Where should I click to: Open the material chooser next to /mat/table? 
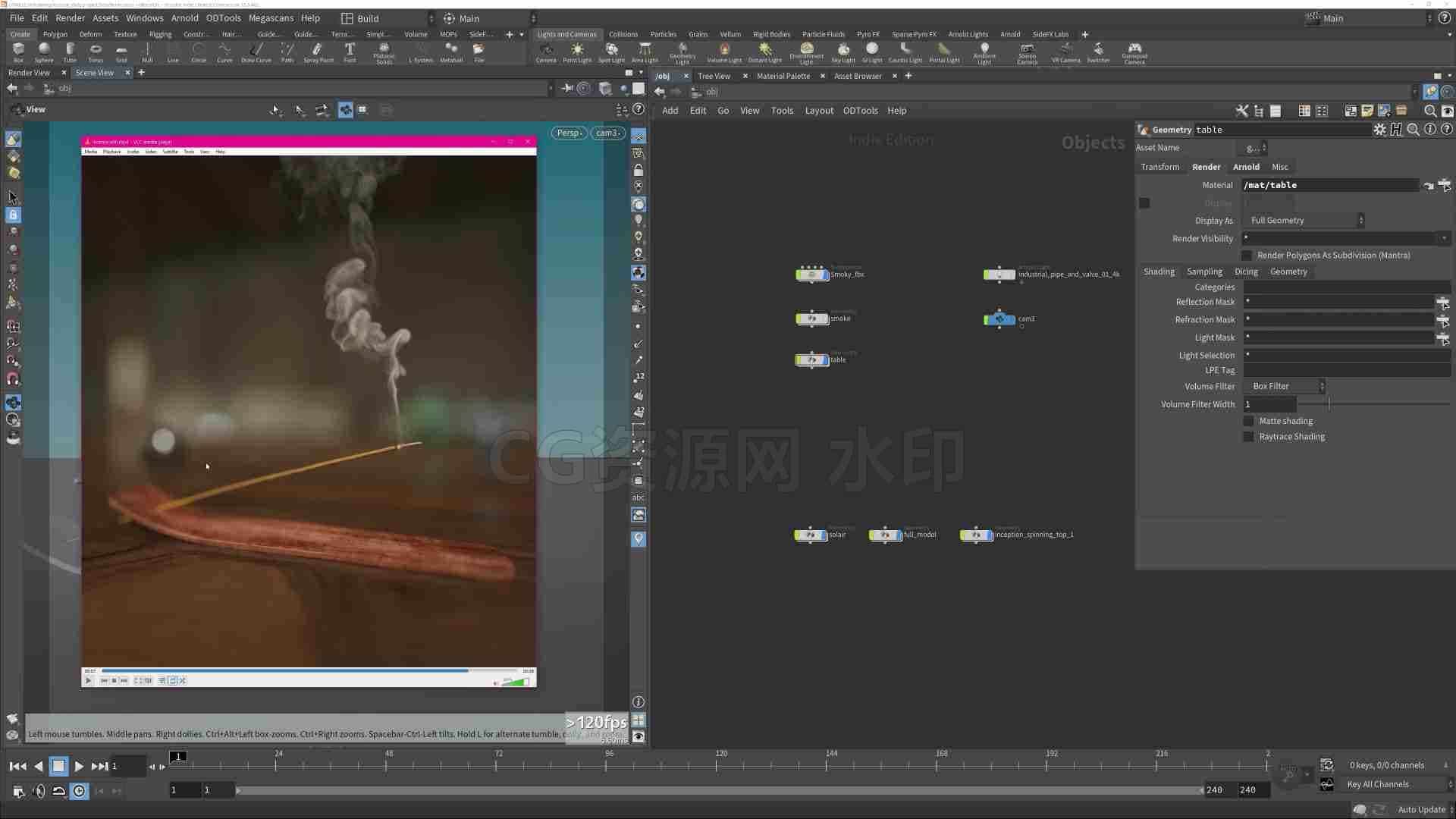(1444, 185)
